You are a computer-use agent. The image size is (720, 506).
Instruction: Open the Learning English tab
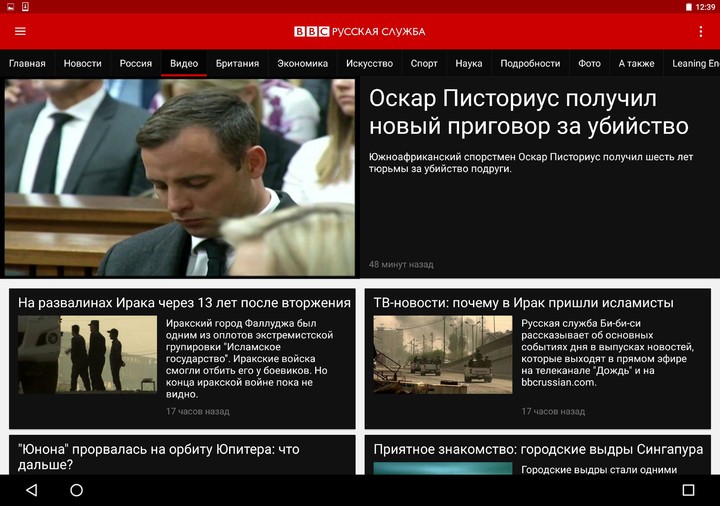click(693, 63)
